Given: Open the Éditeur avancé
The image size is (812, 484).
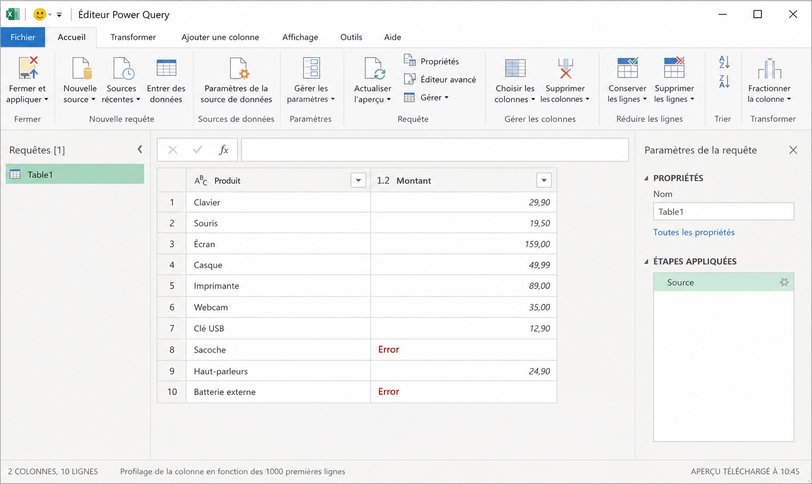Looking at the screenshot, I should pos(440,79).
